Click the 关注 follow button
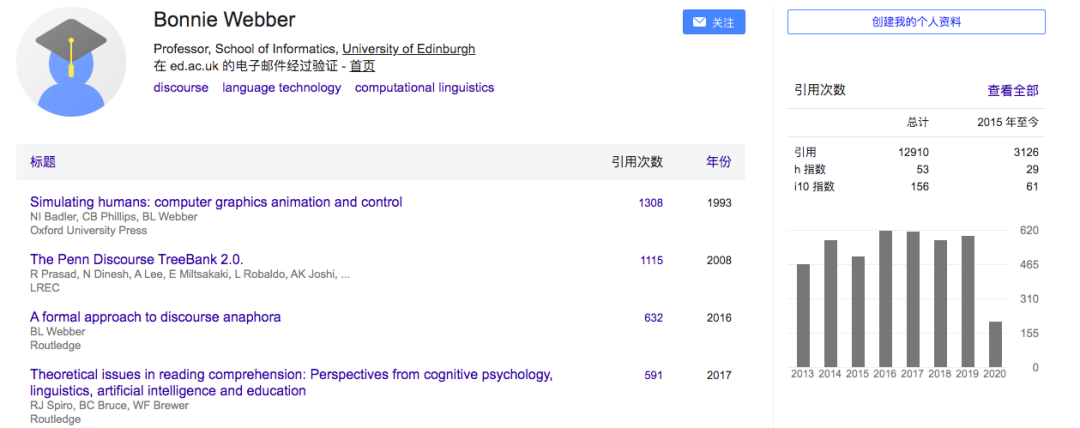1080x428 pixels. [x=714, y=22]
